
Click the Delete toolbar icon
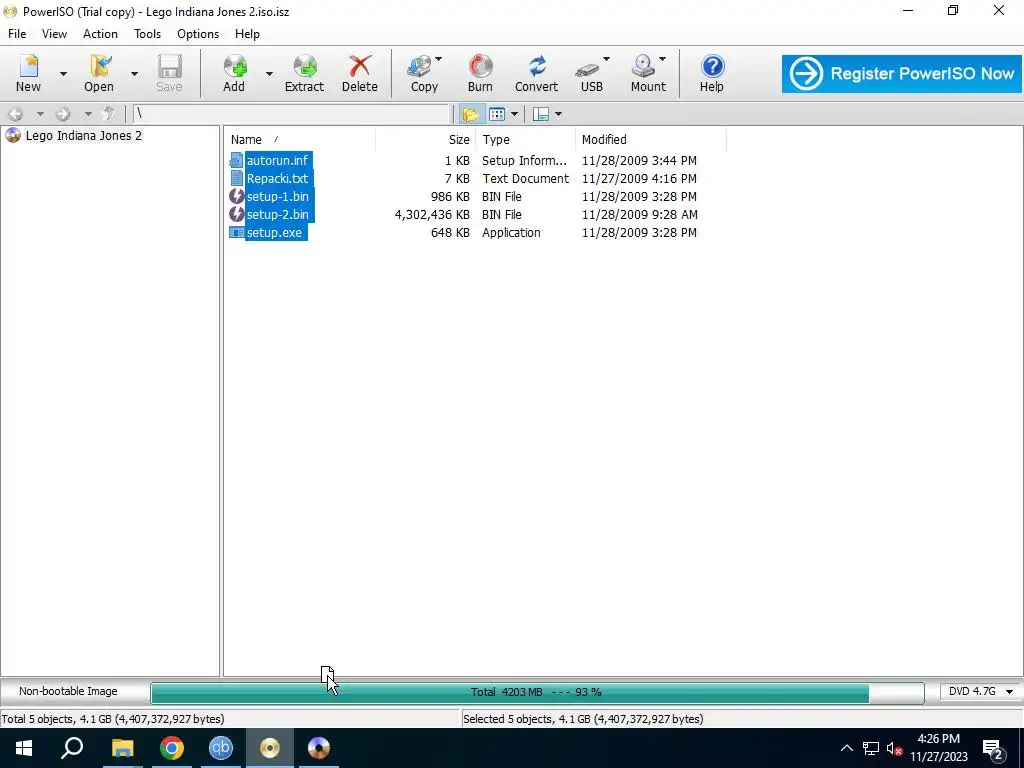click(x=359, y=72)
